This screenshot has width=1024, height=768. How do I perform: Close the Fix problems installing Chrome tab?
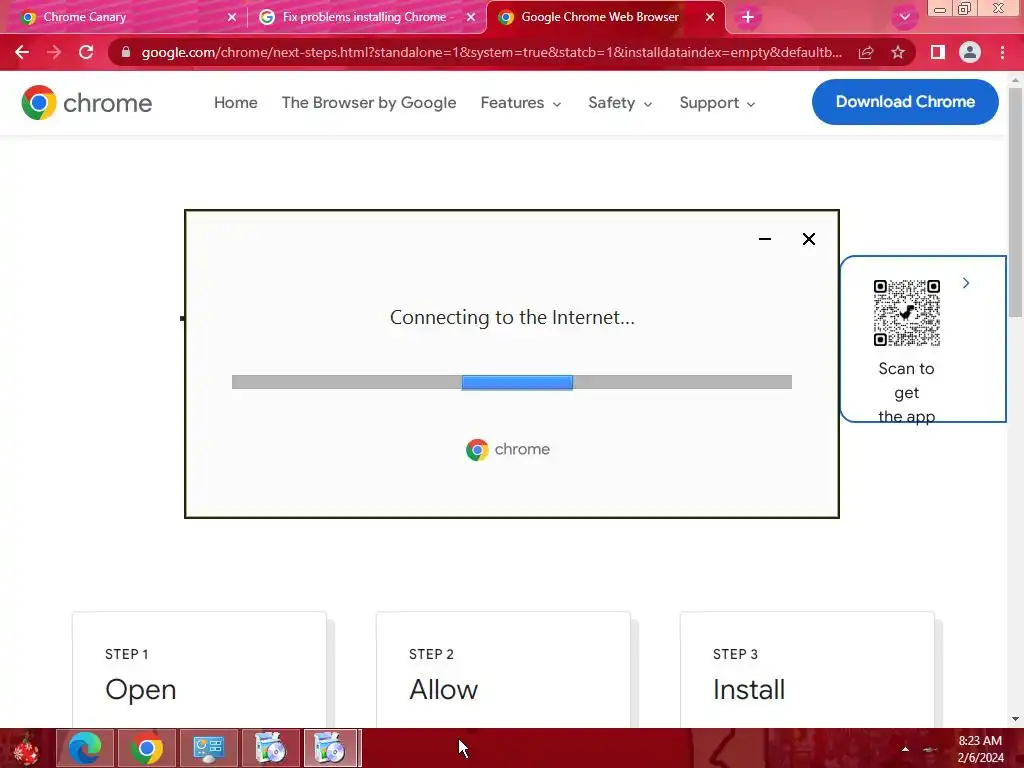tap(471, 17)
